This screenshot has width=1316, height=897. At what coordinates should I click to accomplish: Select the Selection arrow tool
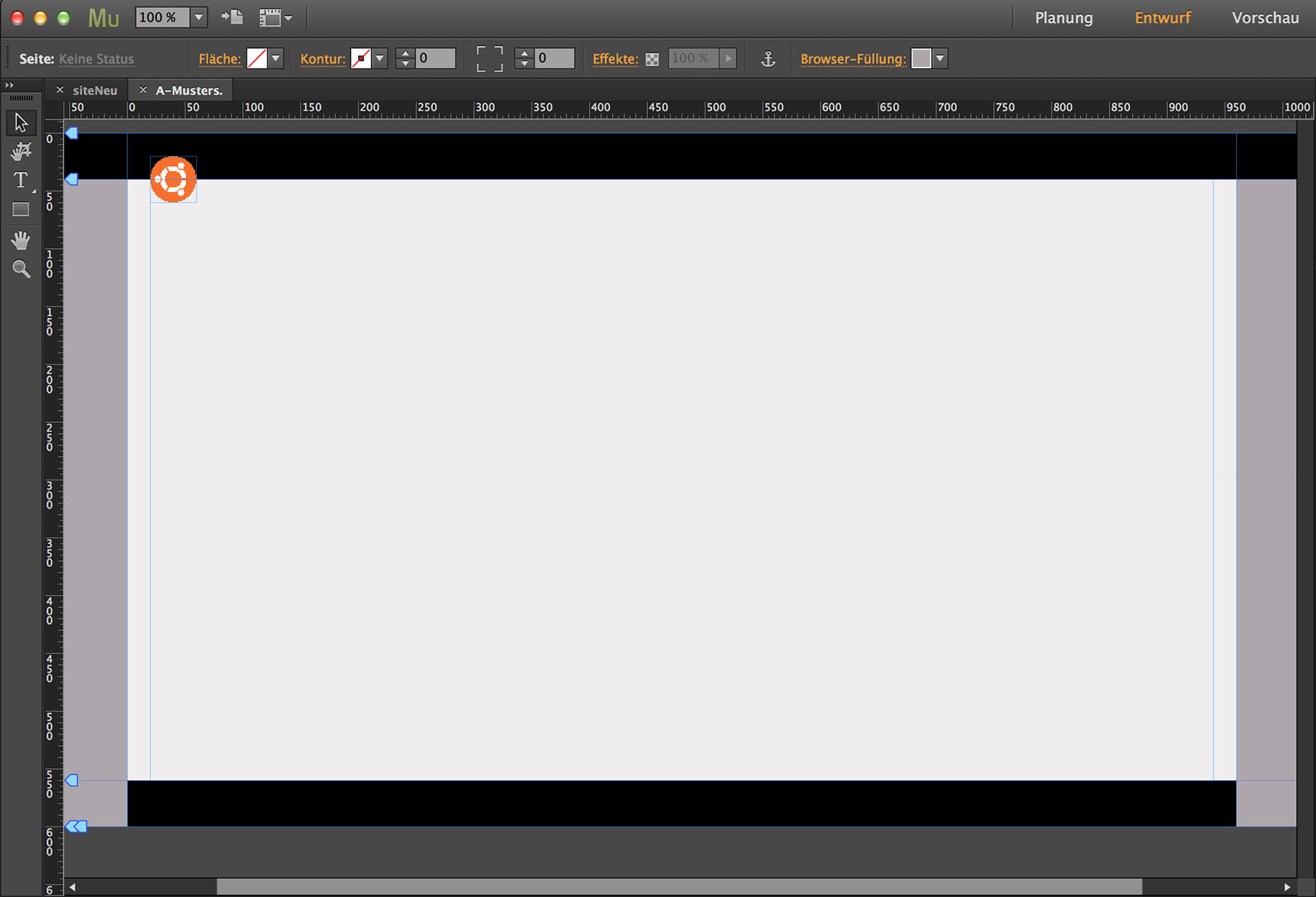pos(21,122)
